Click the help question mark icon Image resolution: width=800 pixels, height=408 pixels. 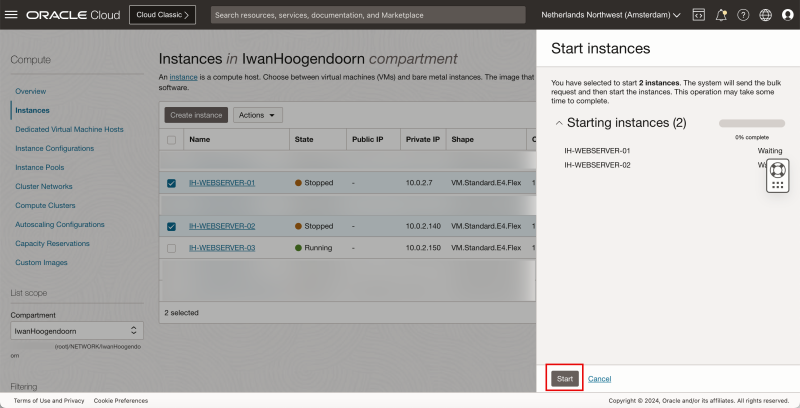pos(743,15)
